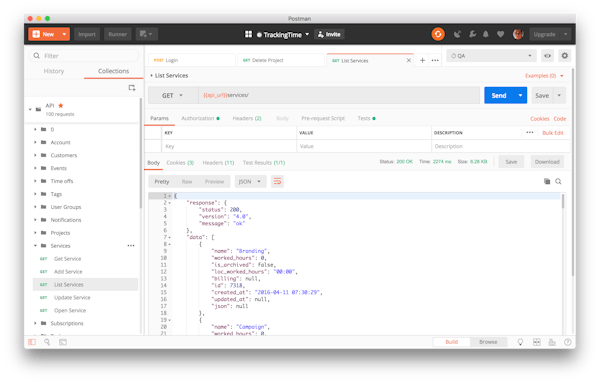Open the Send button dropdown arrow
600x383 pixels.
tap(520, 95)
